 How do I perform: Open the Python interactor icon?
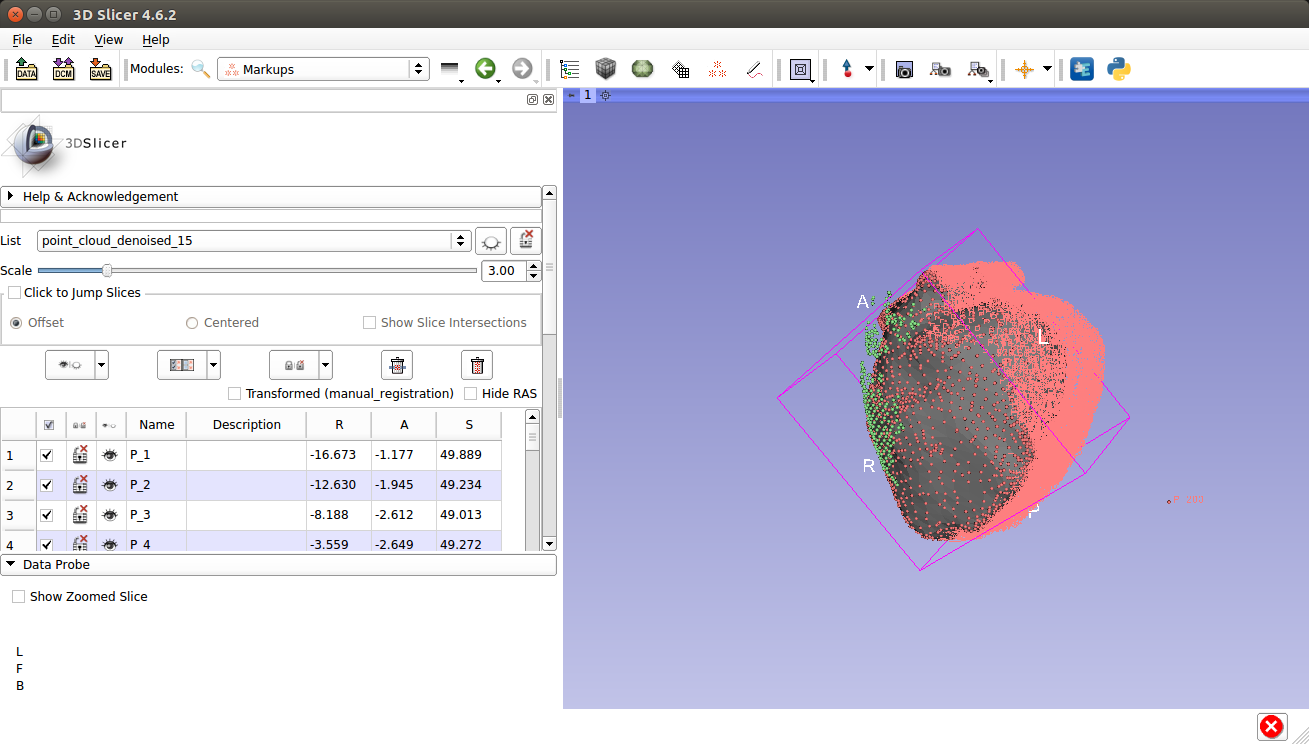pos(1118,70)
